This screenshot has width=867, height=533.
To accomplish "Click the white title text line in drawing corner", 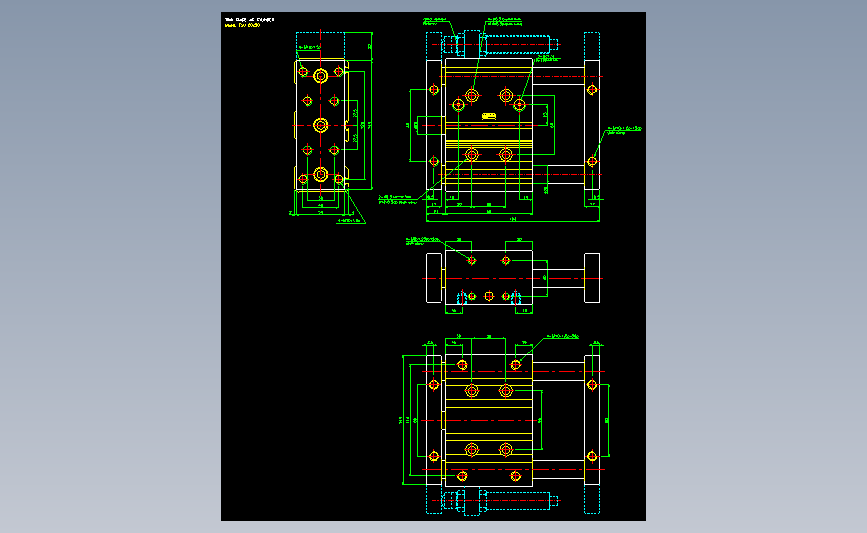I will coord(249,19).
